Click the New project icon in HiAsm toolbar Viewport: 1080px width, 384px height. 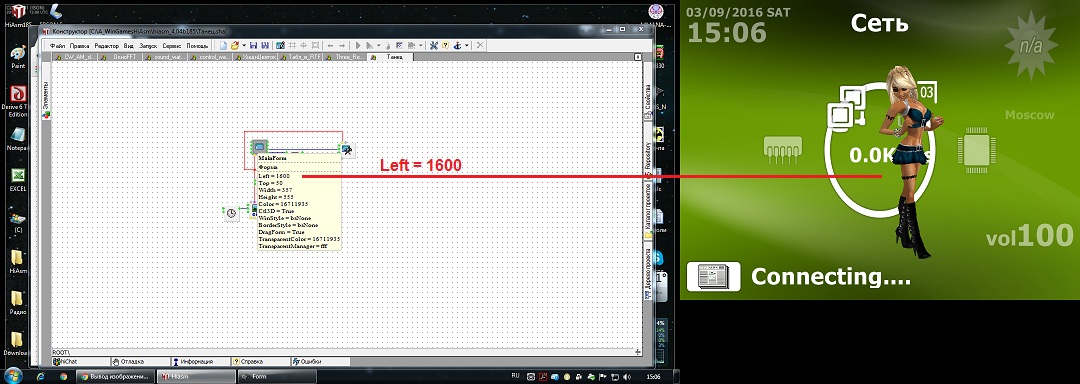coord(223,45)
